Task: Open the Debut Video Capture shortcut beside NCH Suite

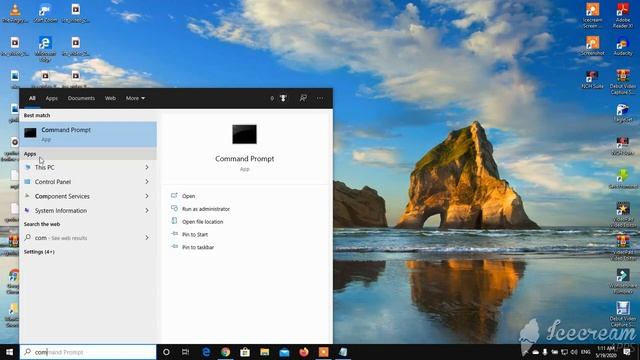Action: click(623, 82)
